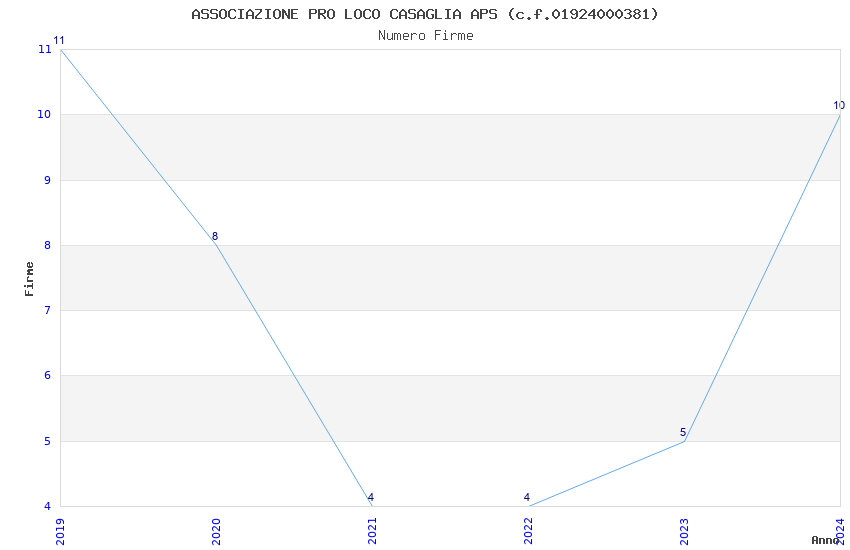Image resolution: width=850 pixels, height=550 pixels.
Task: Click the data label 8 at 2020
Action: (x=215, y=236)
